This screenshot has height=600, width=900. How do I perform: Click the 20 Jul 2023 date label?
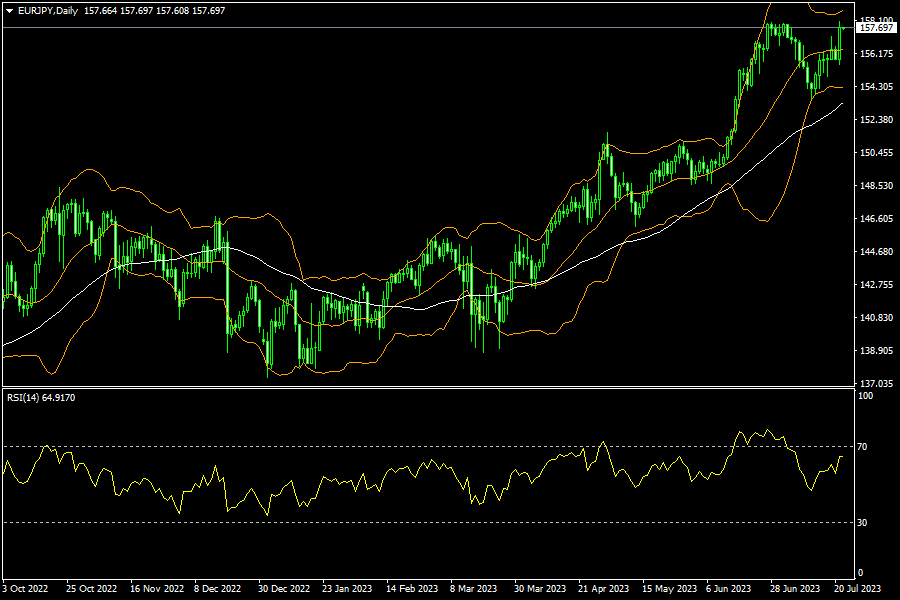point(857,589)
